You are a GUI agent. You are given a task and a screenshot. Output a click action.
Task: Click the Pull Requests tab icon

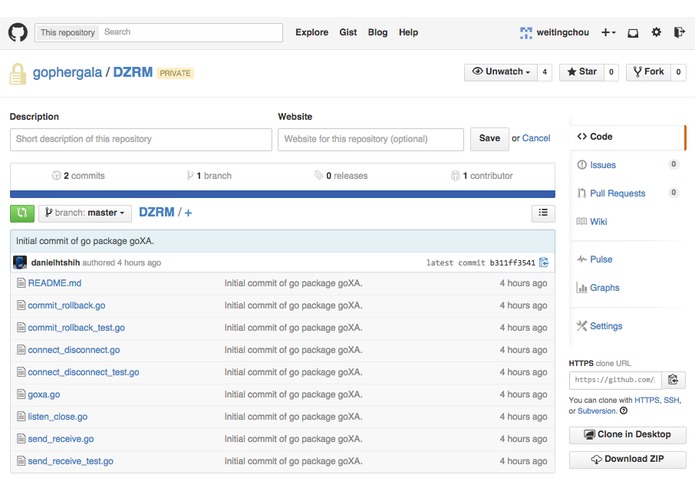click(x=582, y=193)
